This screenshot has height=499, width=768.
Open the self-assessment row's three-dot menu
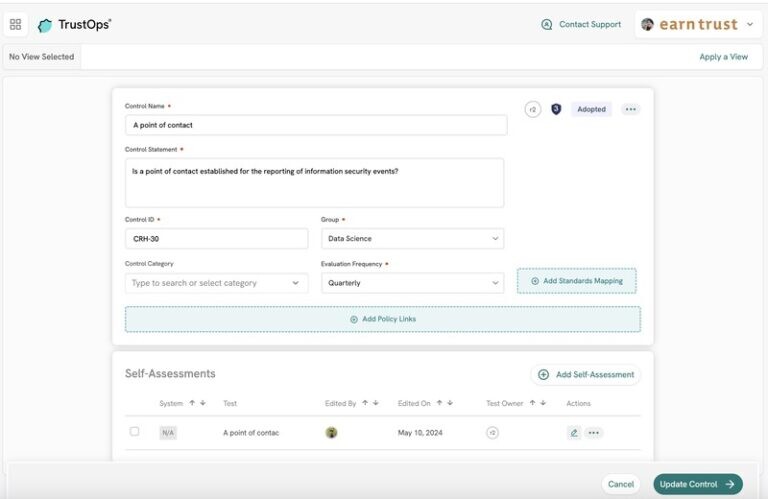[594, 433]
